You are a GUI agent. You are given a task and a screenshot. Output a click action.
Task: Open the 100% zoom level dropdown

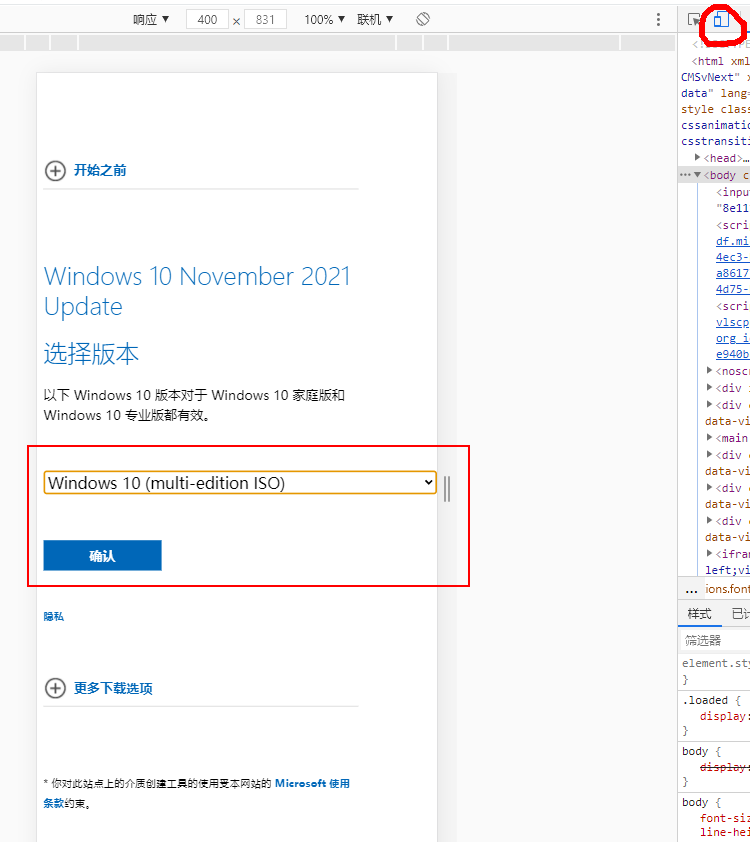324,20
